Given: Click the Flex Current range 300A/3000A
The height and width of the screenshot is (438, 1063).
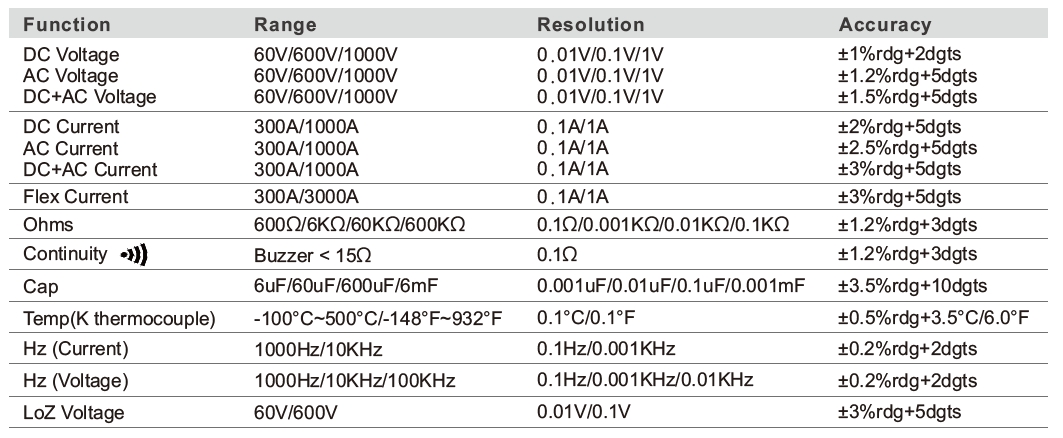Looking at the screenshot, I should (x=306, y=197).
